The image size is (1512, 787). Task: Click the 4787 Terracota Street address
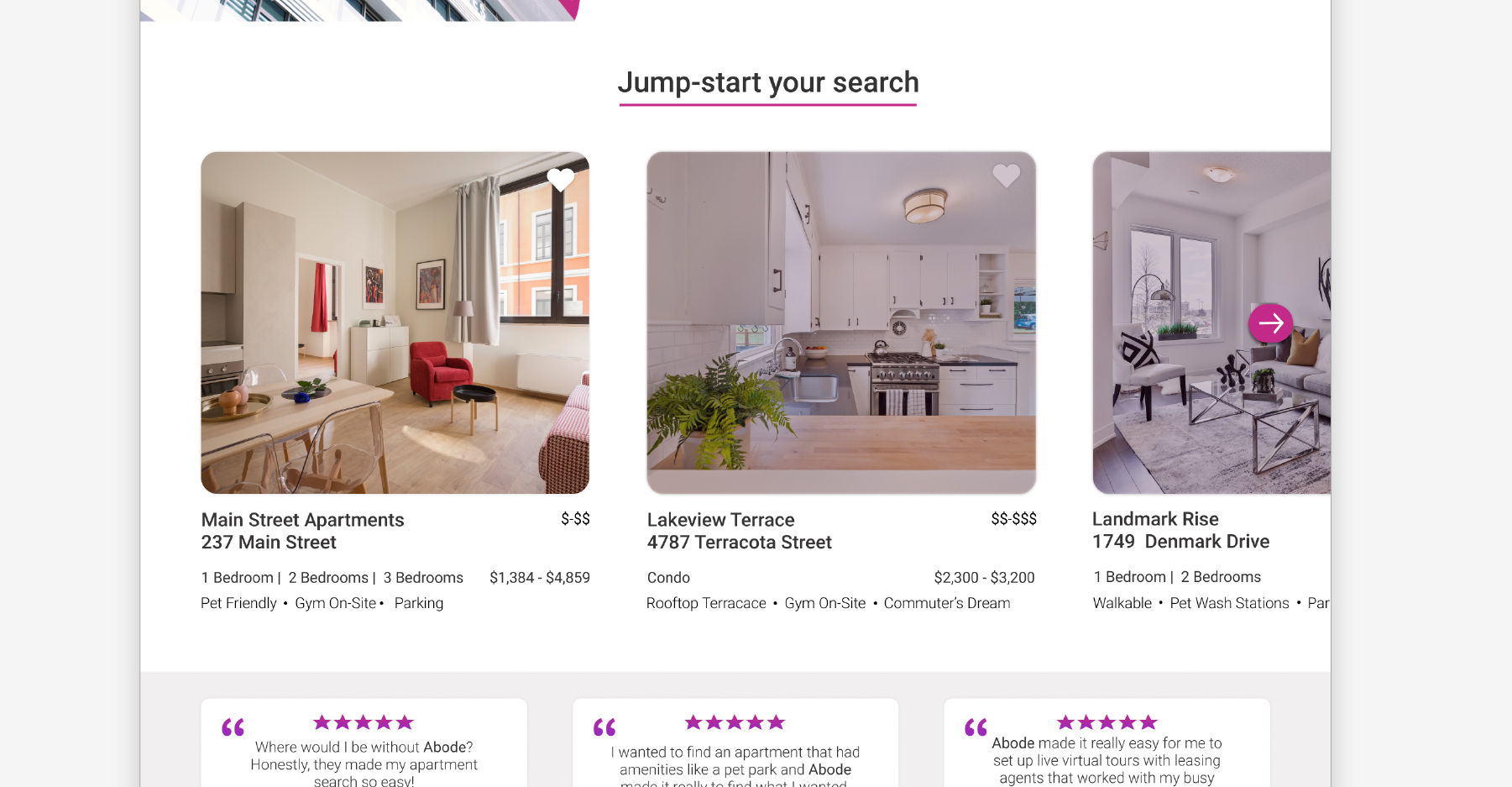[x=739, y=543]
